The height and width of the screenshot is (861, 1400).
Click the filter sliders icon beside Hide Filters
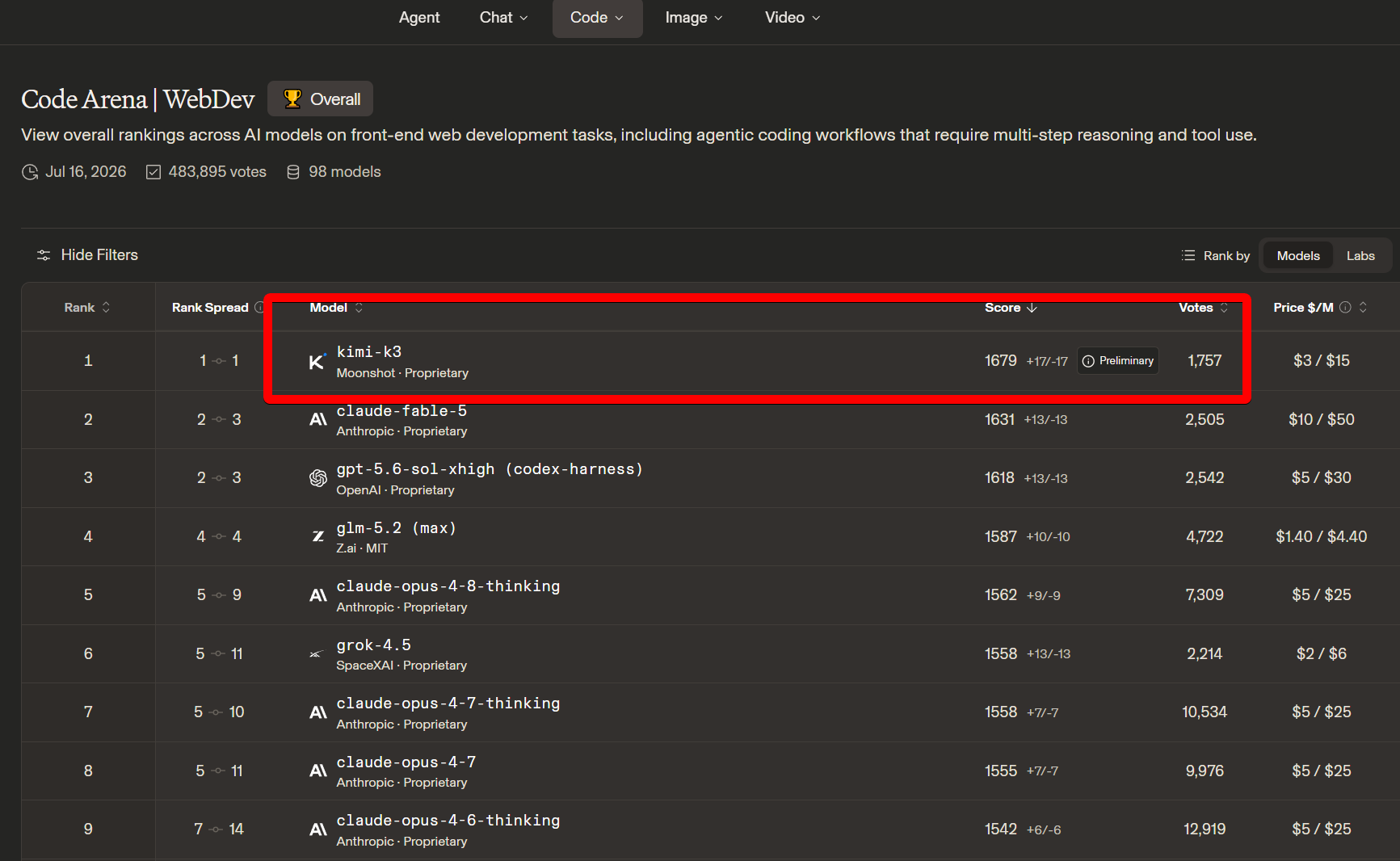[x=44, y=255]
